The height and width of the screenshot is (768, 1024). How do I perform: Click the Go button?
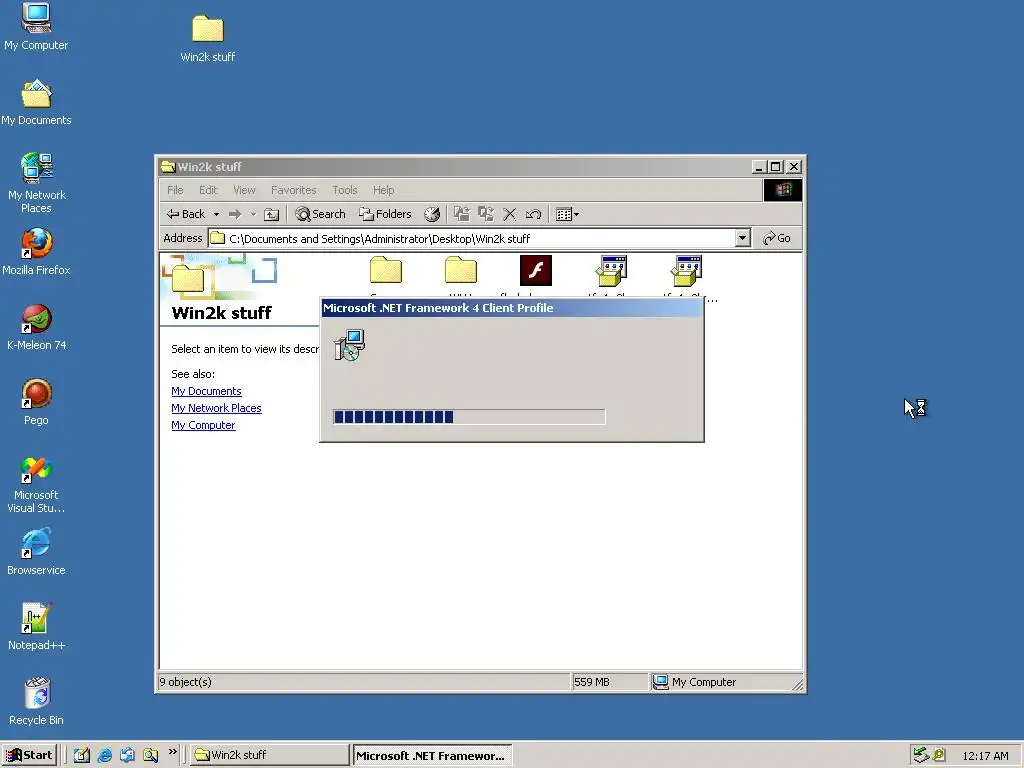(776, 238)
